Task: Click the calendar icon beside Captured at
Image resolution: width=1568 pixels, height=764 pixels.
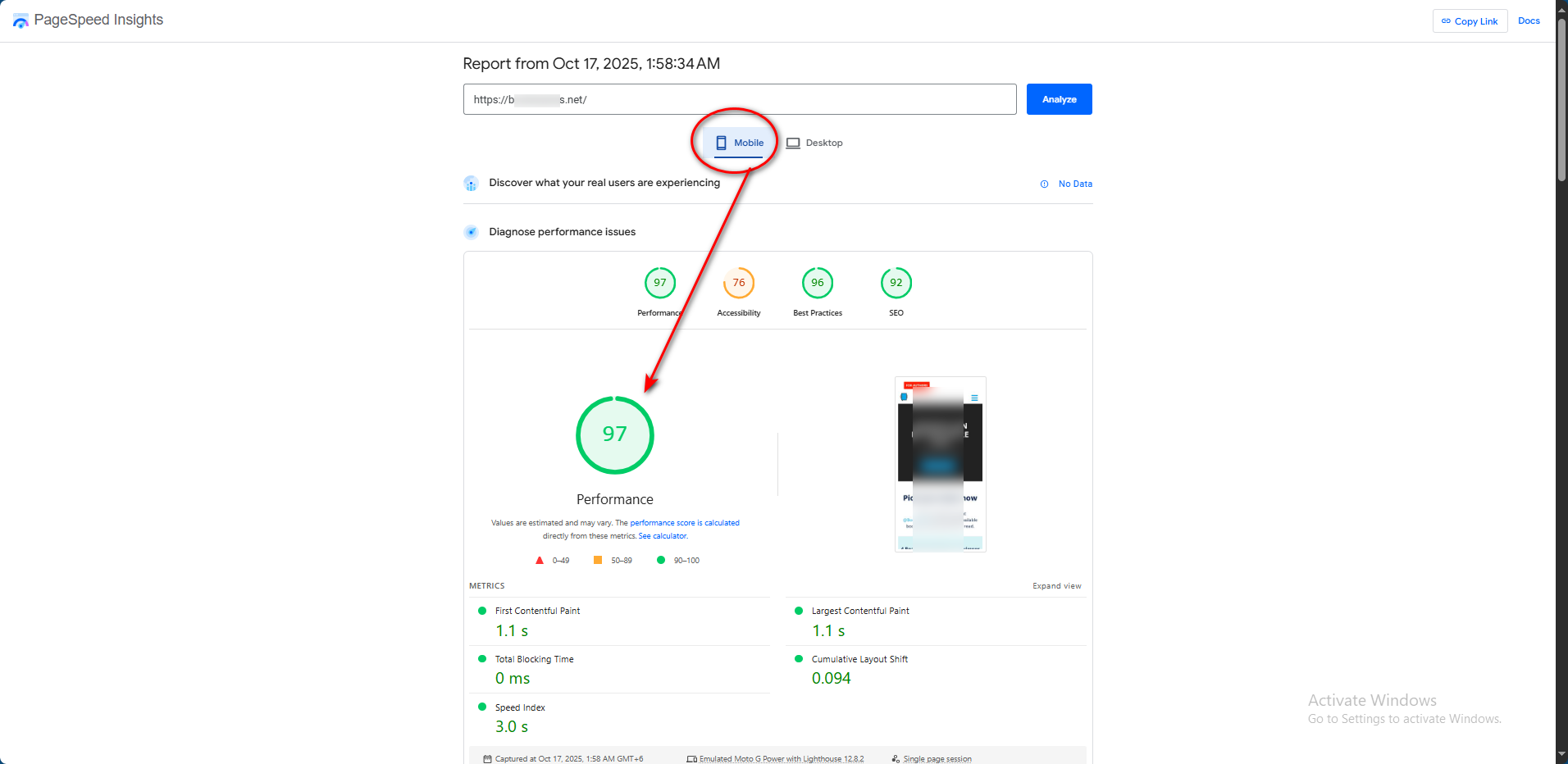Action: [487, 759]
